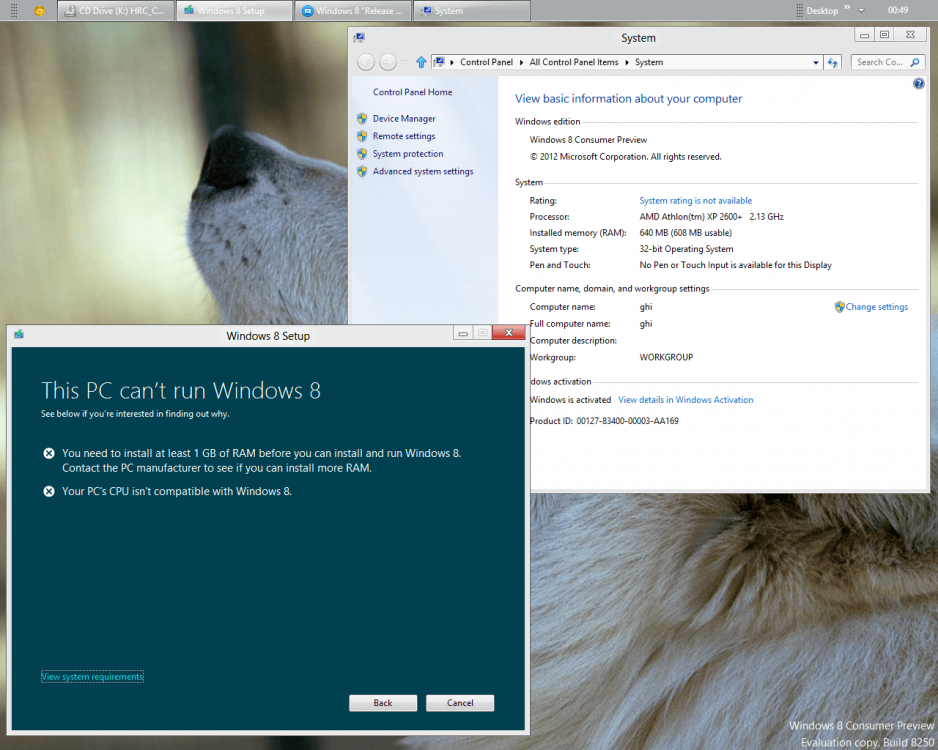
Task: Open System protection link
Action: pos(408,154)
